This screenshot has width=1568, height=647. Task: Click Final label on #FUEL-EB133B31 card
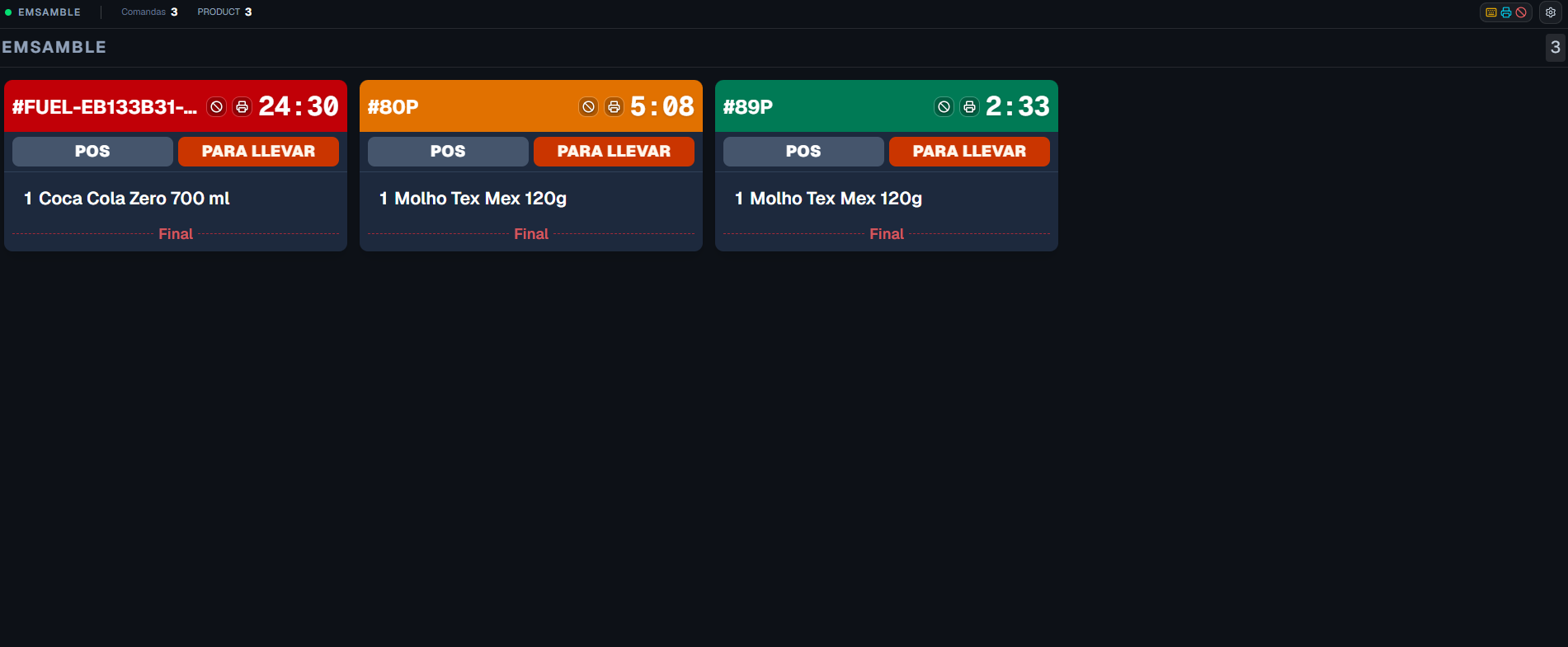pyautogui.click(x=176, y=234)
